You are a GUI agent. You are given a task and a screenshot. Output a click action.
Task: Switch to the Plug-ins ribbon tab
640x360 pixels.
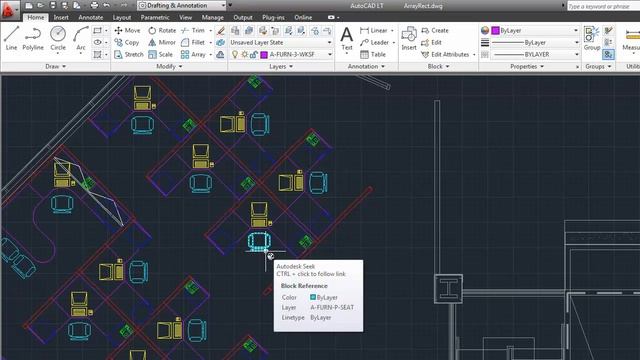coord(273,18)
